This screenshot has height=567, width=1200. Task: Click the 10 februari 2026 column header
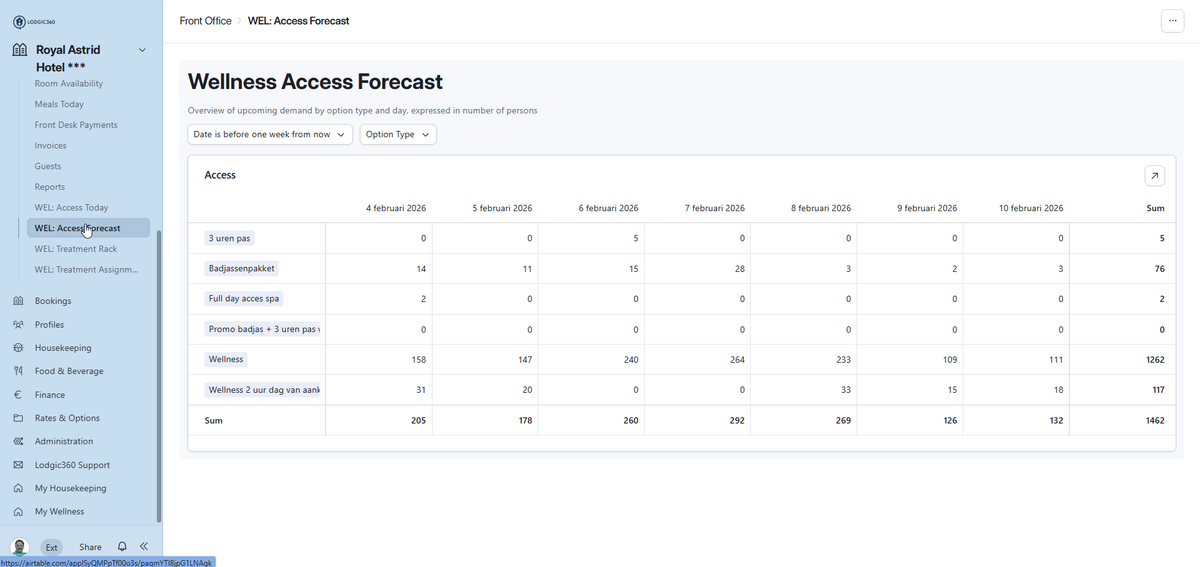point(1031,208)
